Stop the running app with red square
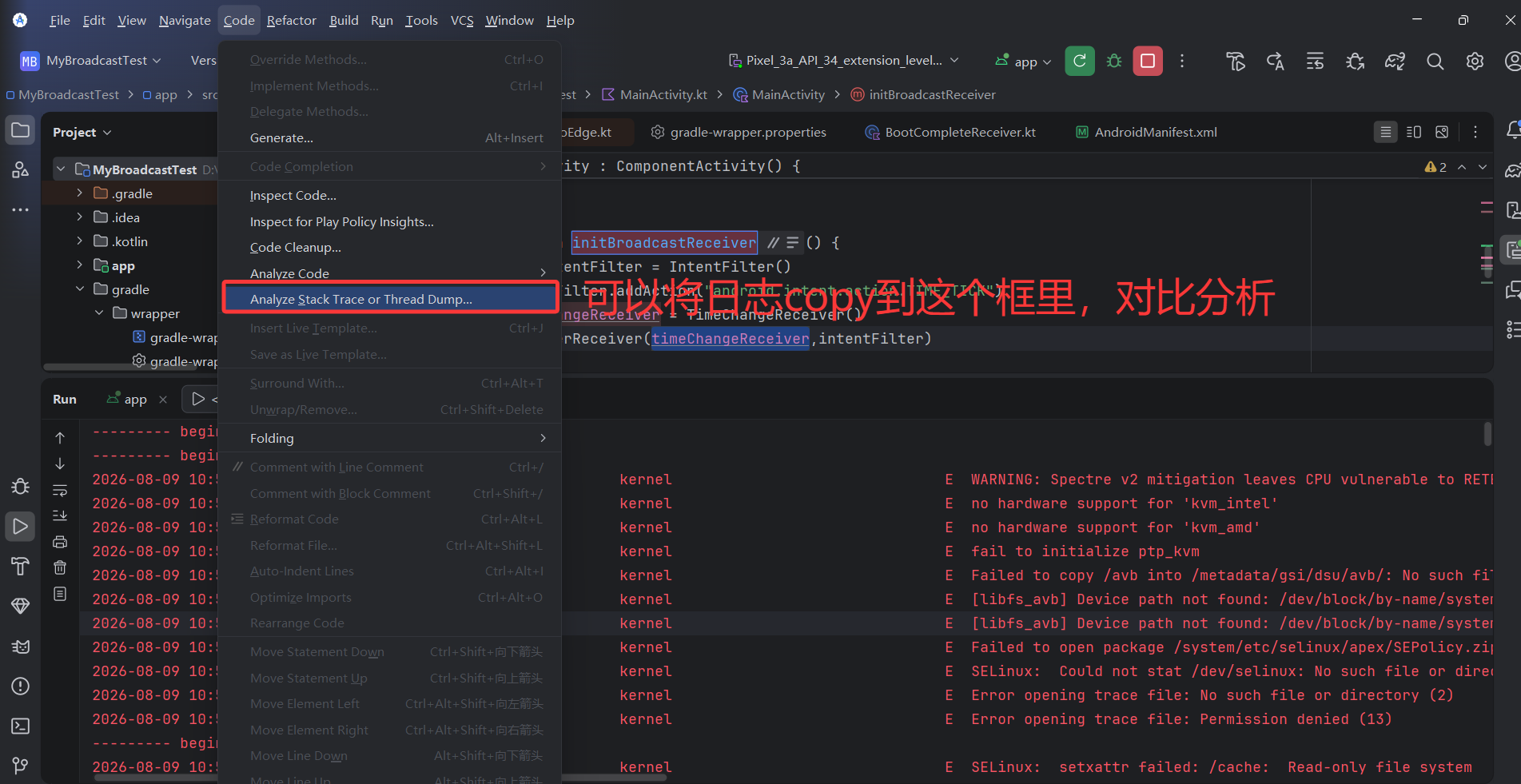The height and width of the screenshot is (784, 1521). click(x=1148, y=61)
